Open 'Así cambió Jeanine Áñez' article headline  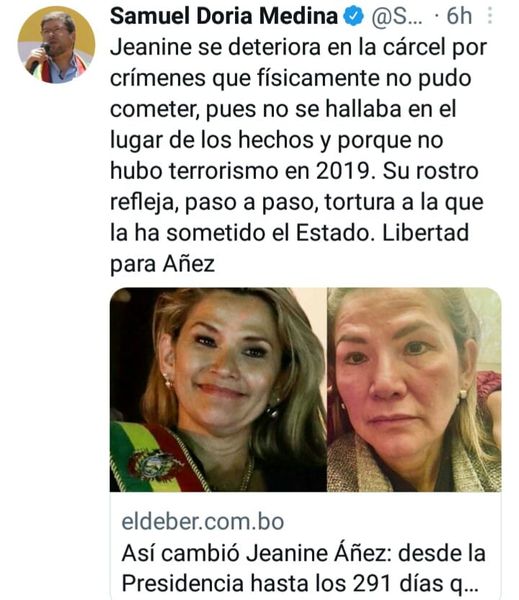304,553
